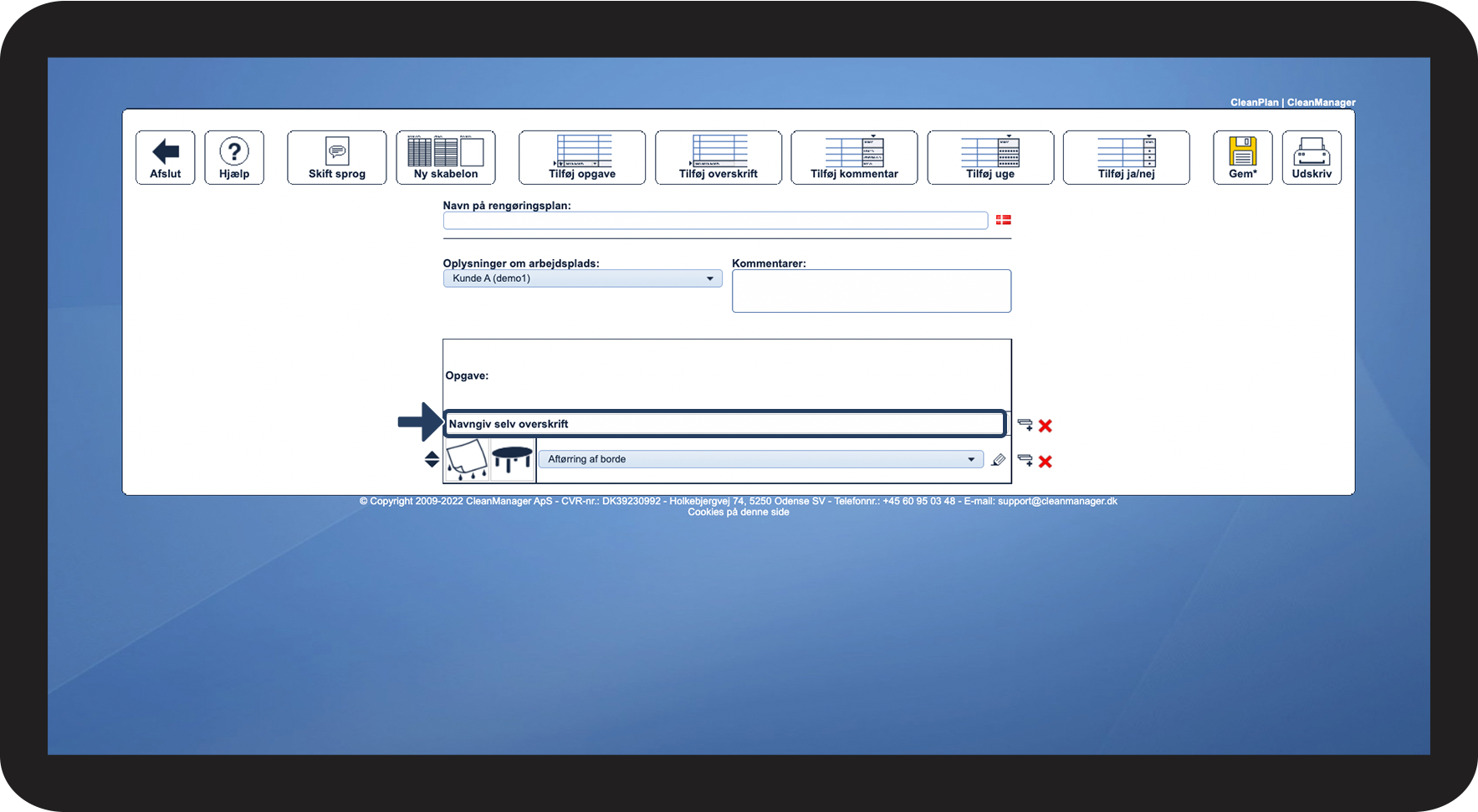Click the Opgave: column label
Viewport: 1478px width, 812px height.
pos(467,375)
